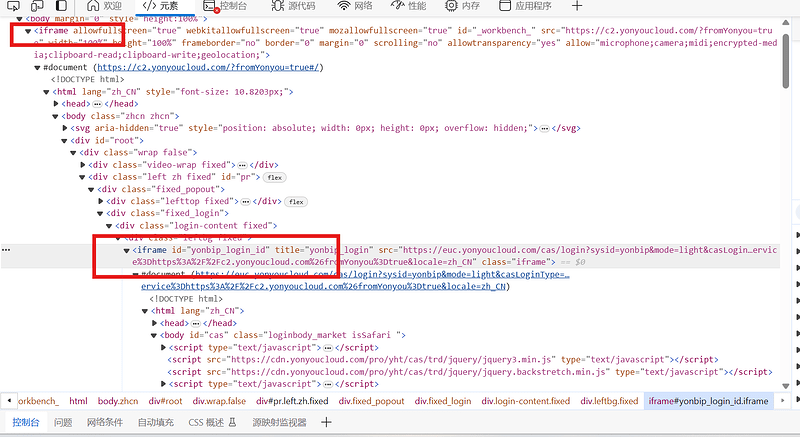Click the ellipsis in last script element
The width and height of the screenshot is (800, 437).
tap(328, 384)
